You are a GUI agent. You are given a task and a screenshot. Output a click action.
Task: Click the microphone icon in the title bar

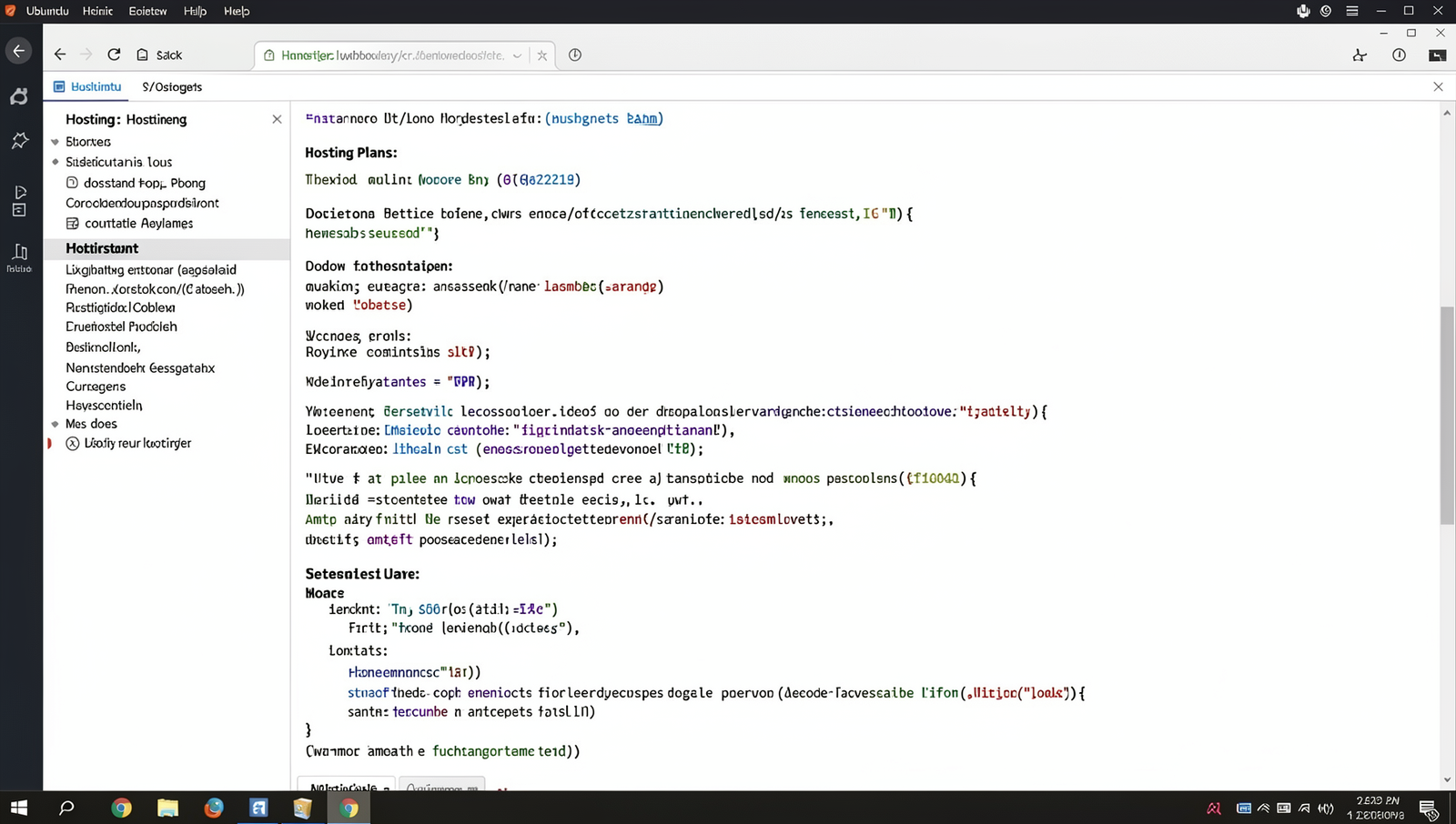click(x=1303, y=11)
